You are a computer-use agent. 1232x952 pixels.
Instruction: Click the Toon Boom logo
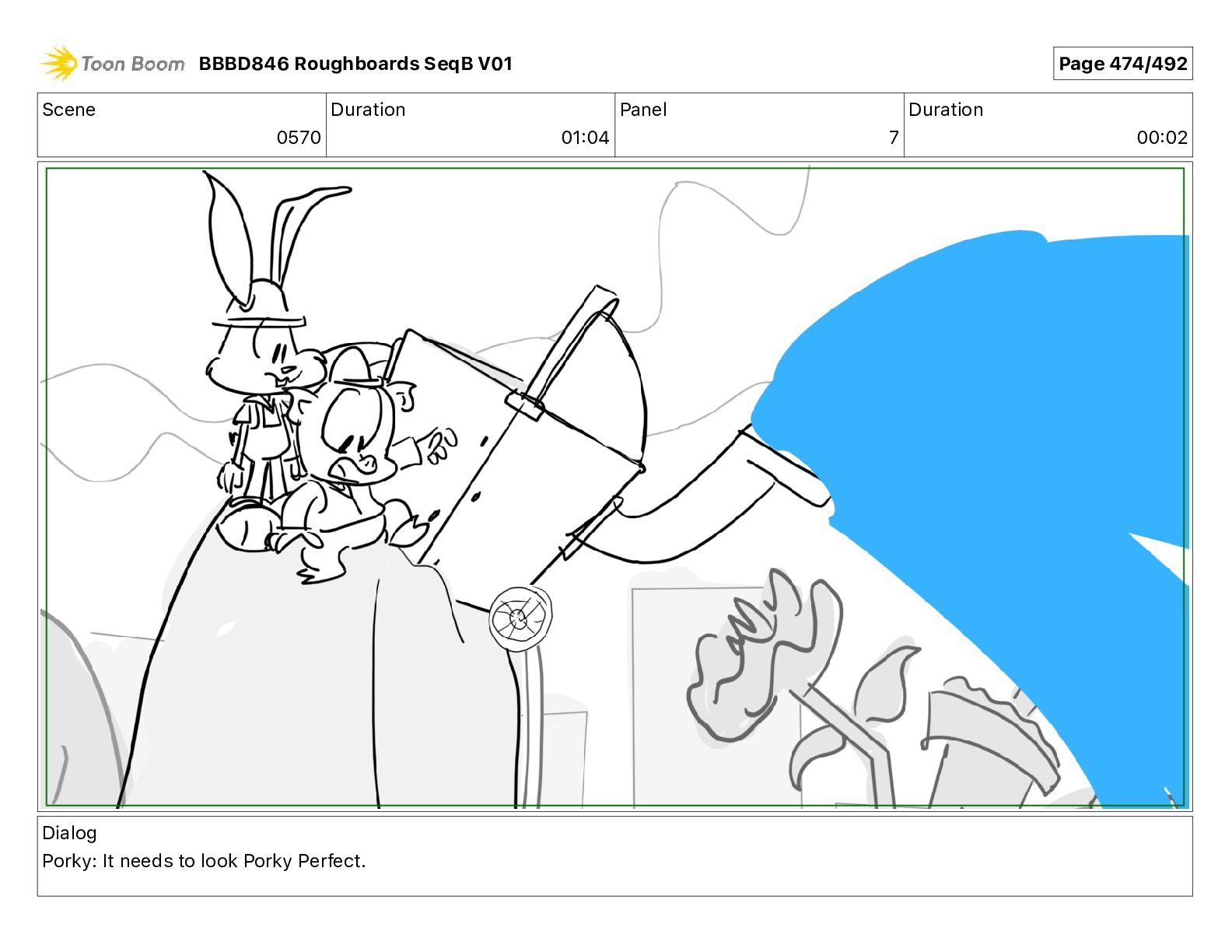(113, 63)
